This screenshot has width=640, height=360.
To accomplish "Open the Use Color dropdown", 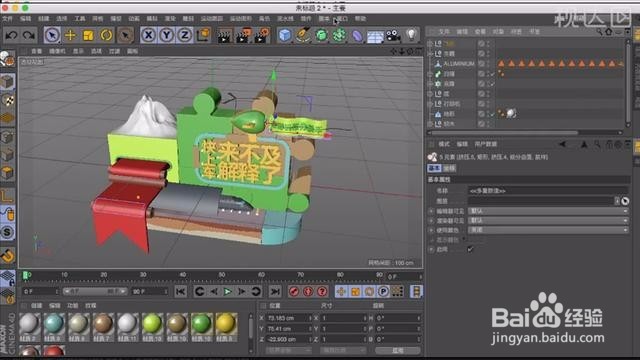I will pos(548,230).
